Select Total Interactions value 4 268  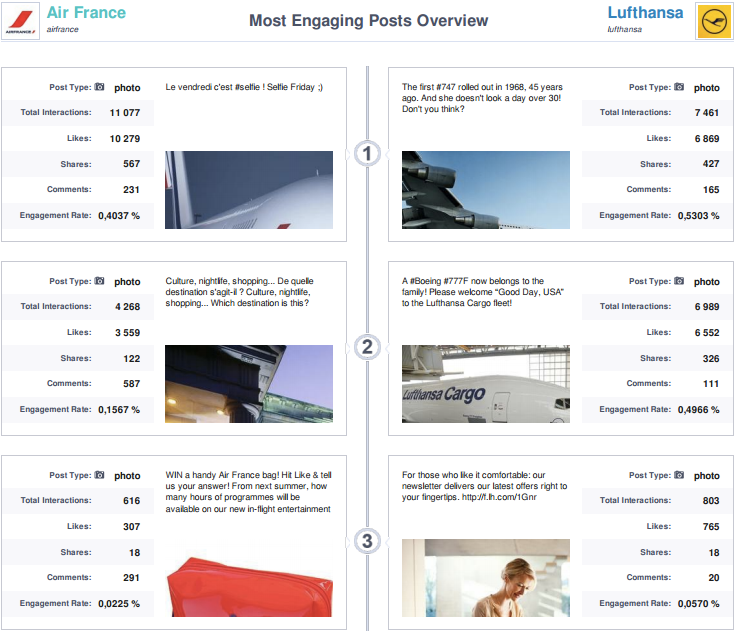pyautogui.click(x=128, y=307)
